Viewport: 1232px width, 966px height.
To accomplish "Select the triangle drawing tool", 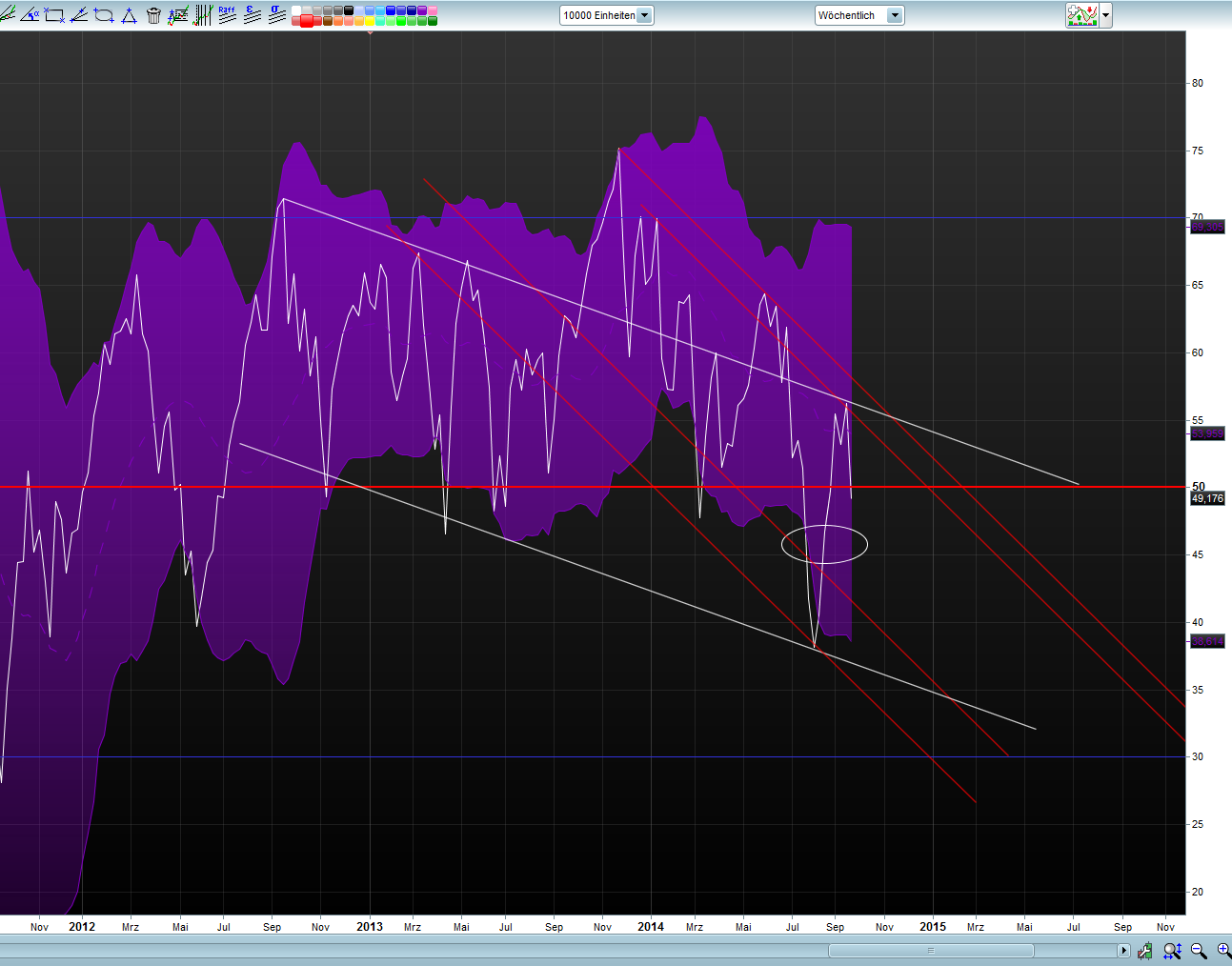I will tap(129, 15).
